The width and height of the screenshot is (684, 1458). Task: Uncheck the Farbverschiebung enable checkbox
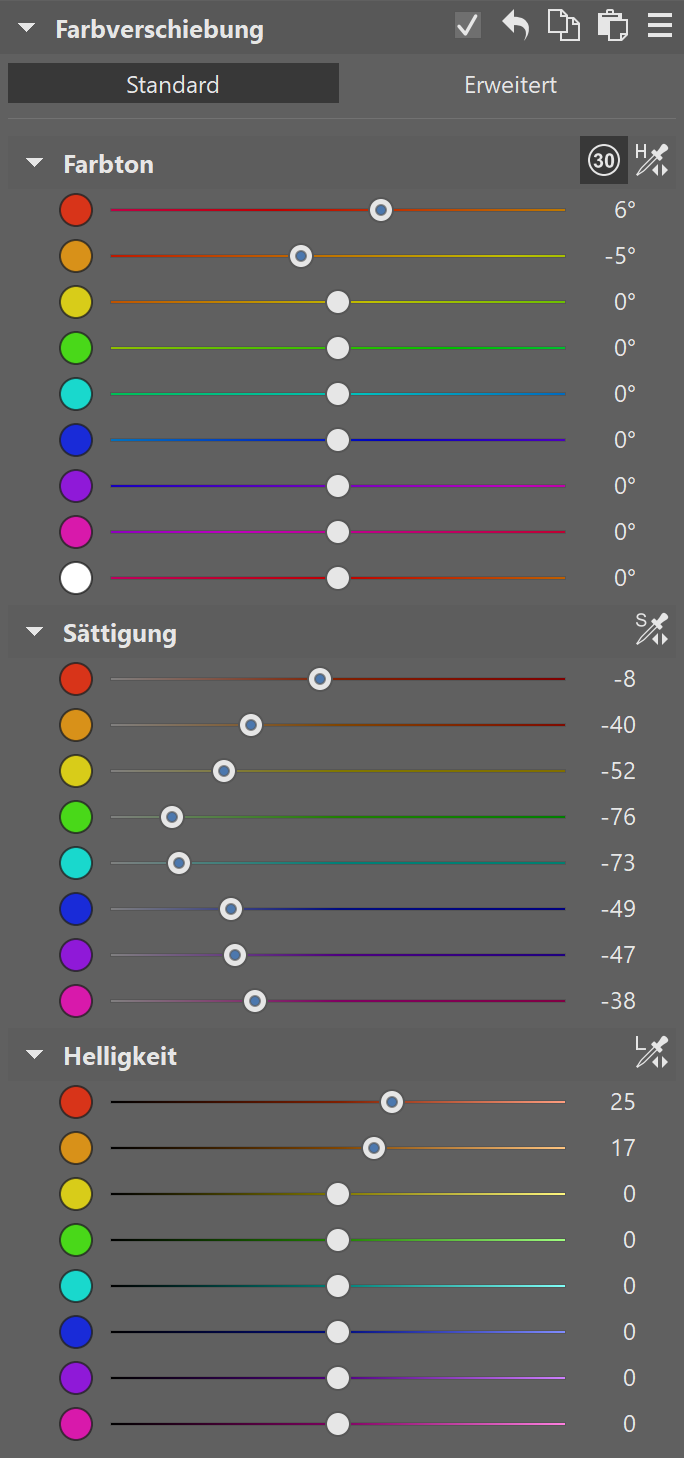pyautogui.click(x=467, y=25)
